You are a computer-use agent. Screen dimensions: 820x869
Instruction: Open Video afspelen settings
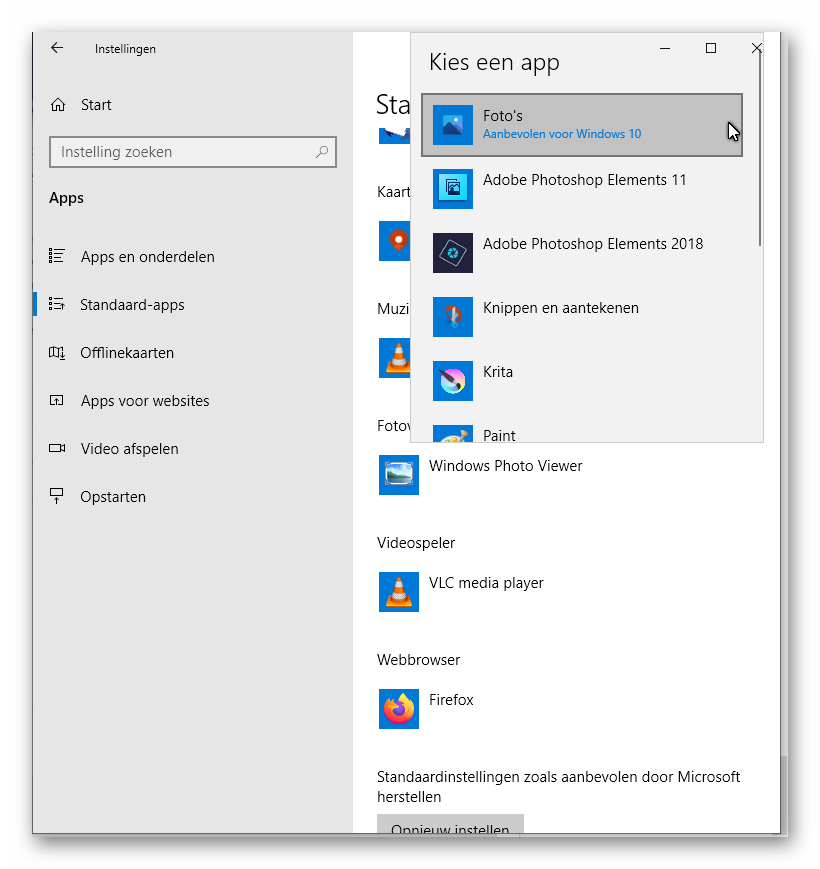click(x=129, y=449)
